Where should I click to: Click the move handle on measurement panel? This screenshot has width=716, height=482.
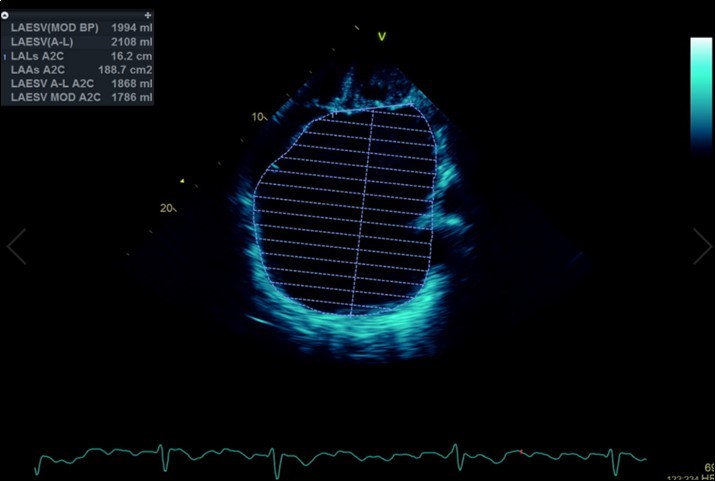coord(148,16)
